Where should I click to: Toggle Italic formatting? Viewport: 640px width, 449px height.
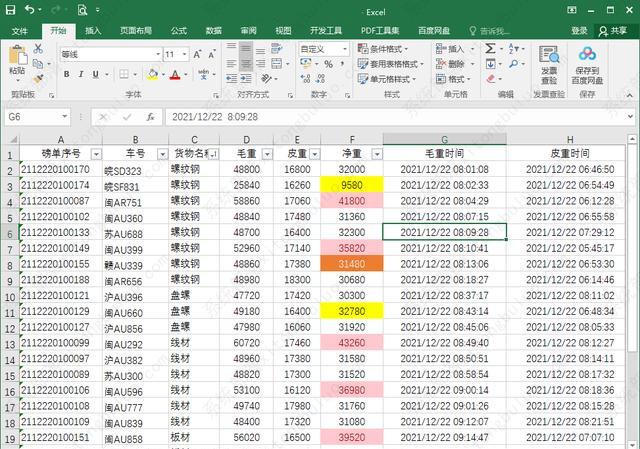[x=83, y=74]
